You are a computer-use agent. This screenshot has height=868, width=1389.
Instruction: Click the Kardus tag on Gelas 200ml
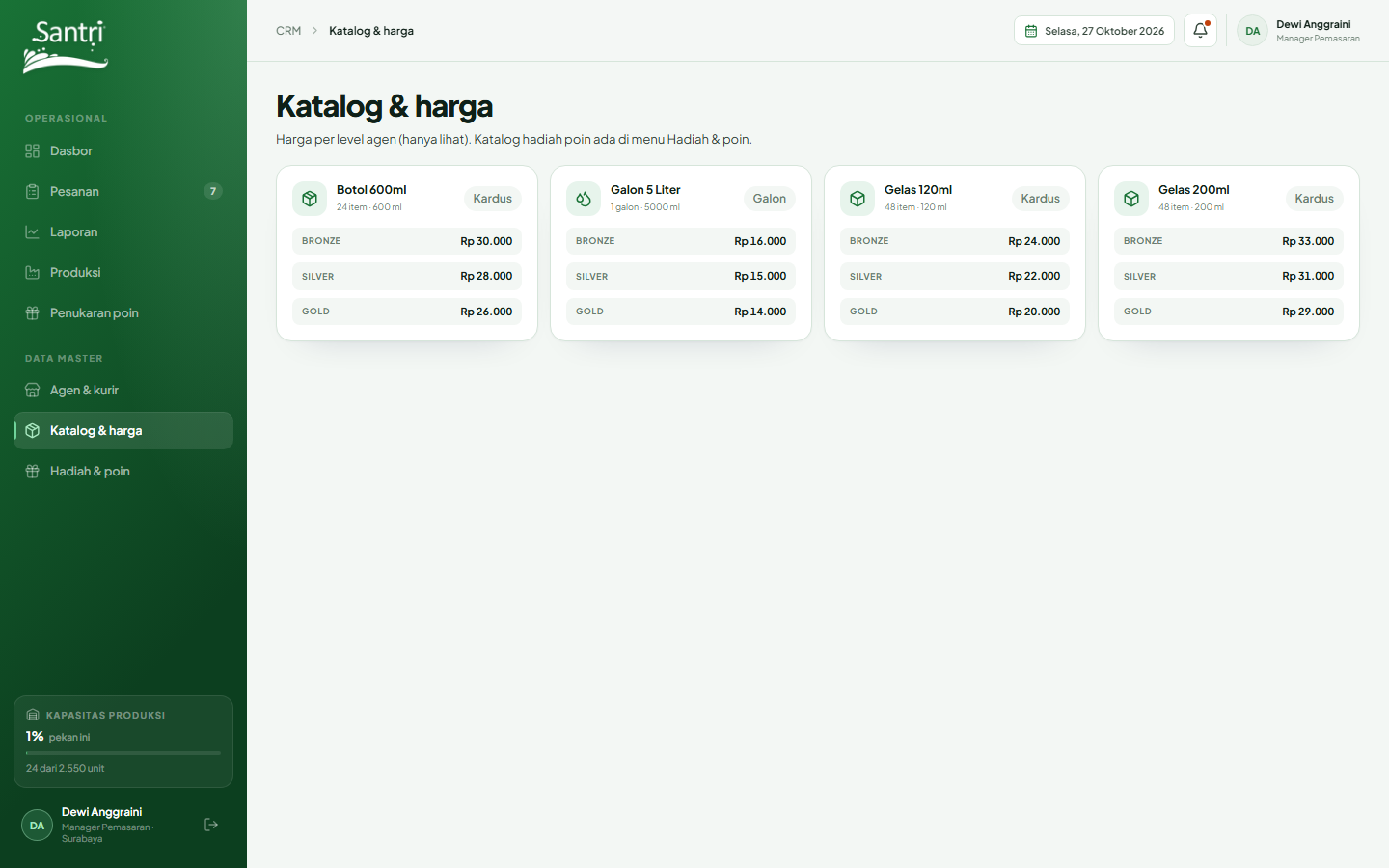pyautogui.click(x=1315, y=199)
